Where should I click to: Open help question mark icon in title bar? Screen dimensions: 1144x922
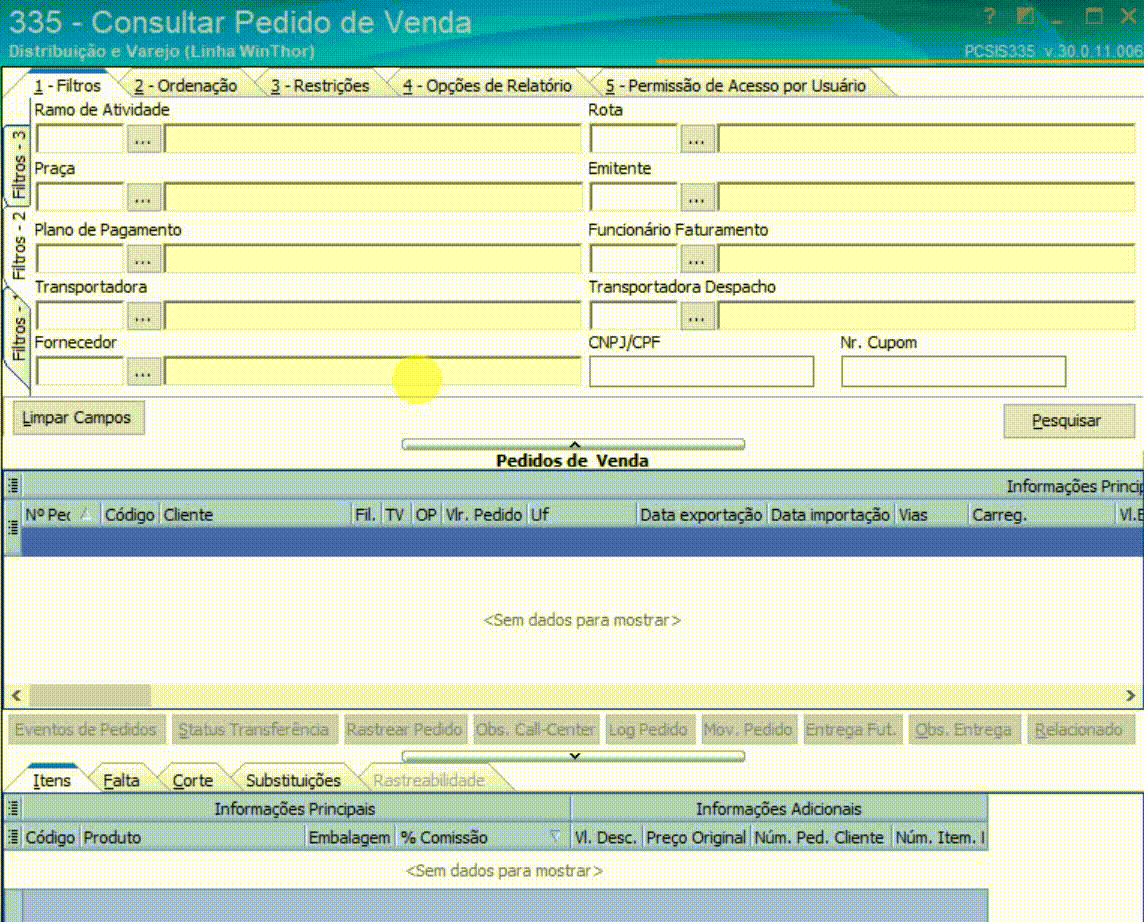tap(989, 16)
